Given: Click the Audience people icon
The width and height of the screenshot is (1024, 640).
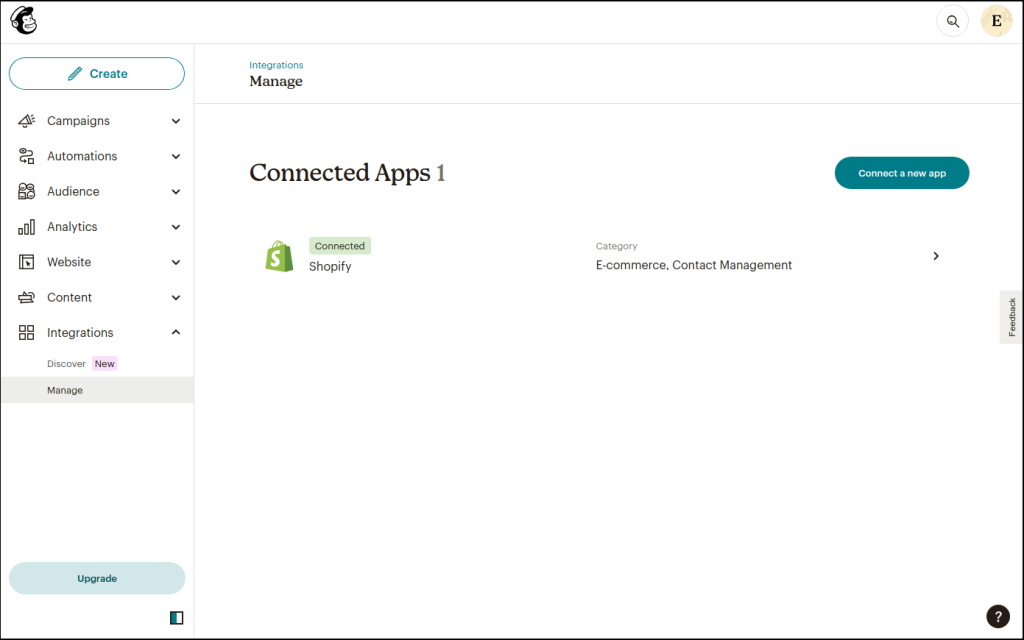Looking at the screenshot, I should (26, 191).
